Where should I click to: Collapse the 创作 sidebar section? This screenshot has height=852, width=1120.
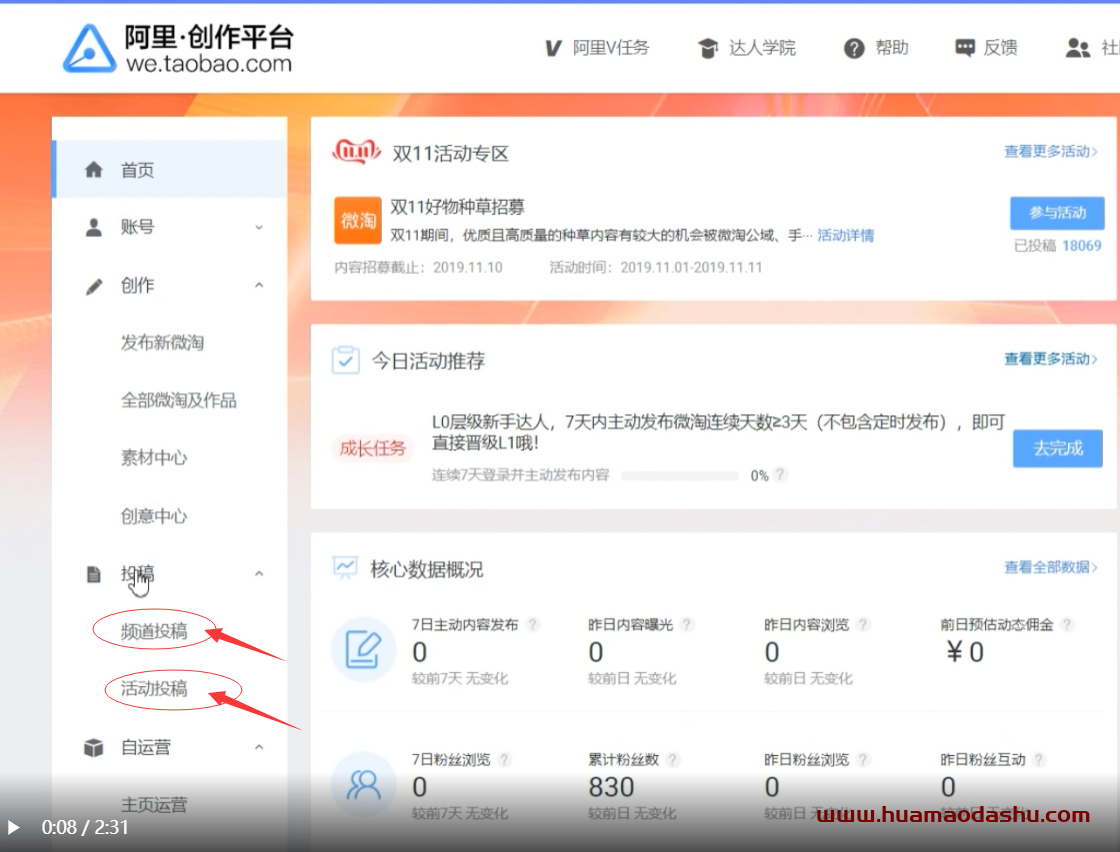click(x=259, y=286)
